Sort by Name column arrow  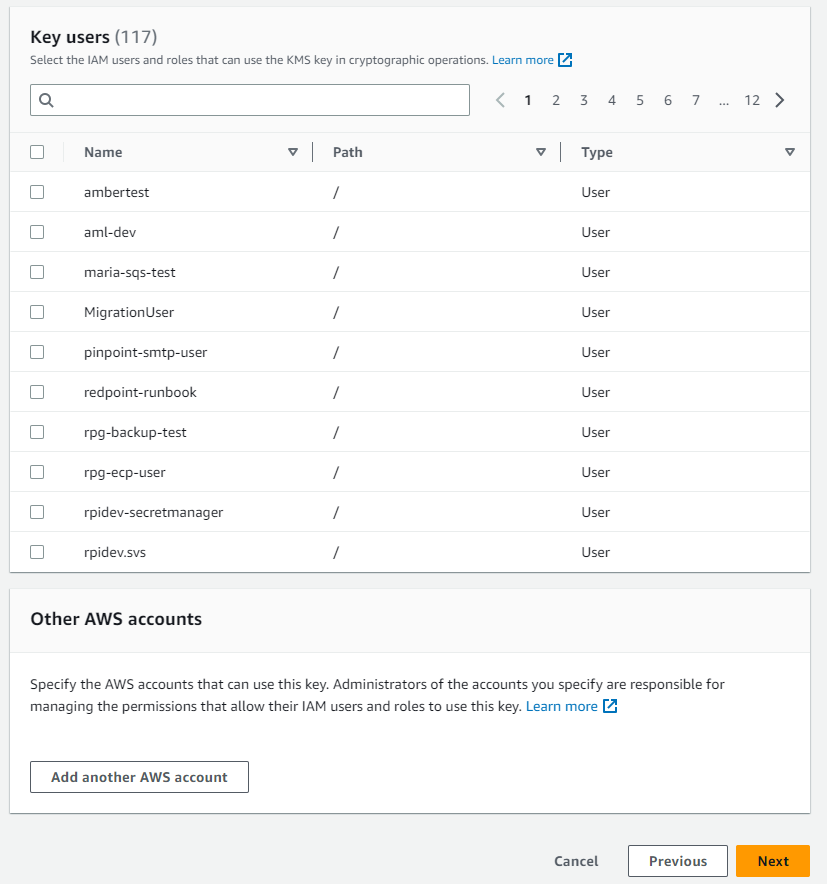click(293, 152)
